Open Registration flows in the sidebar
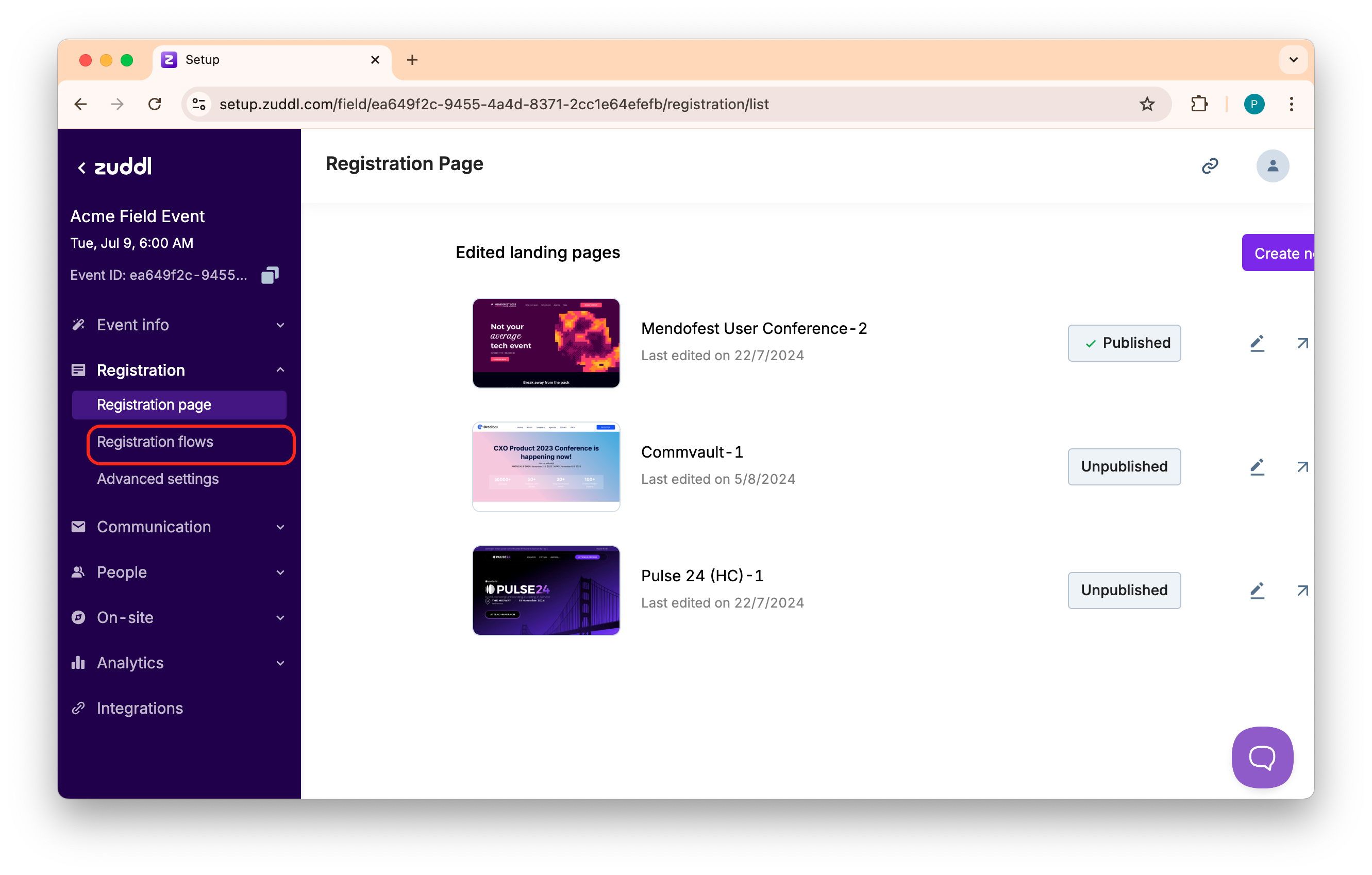The width and height of the screenshot is (1372, 875). point(155,442)
